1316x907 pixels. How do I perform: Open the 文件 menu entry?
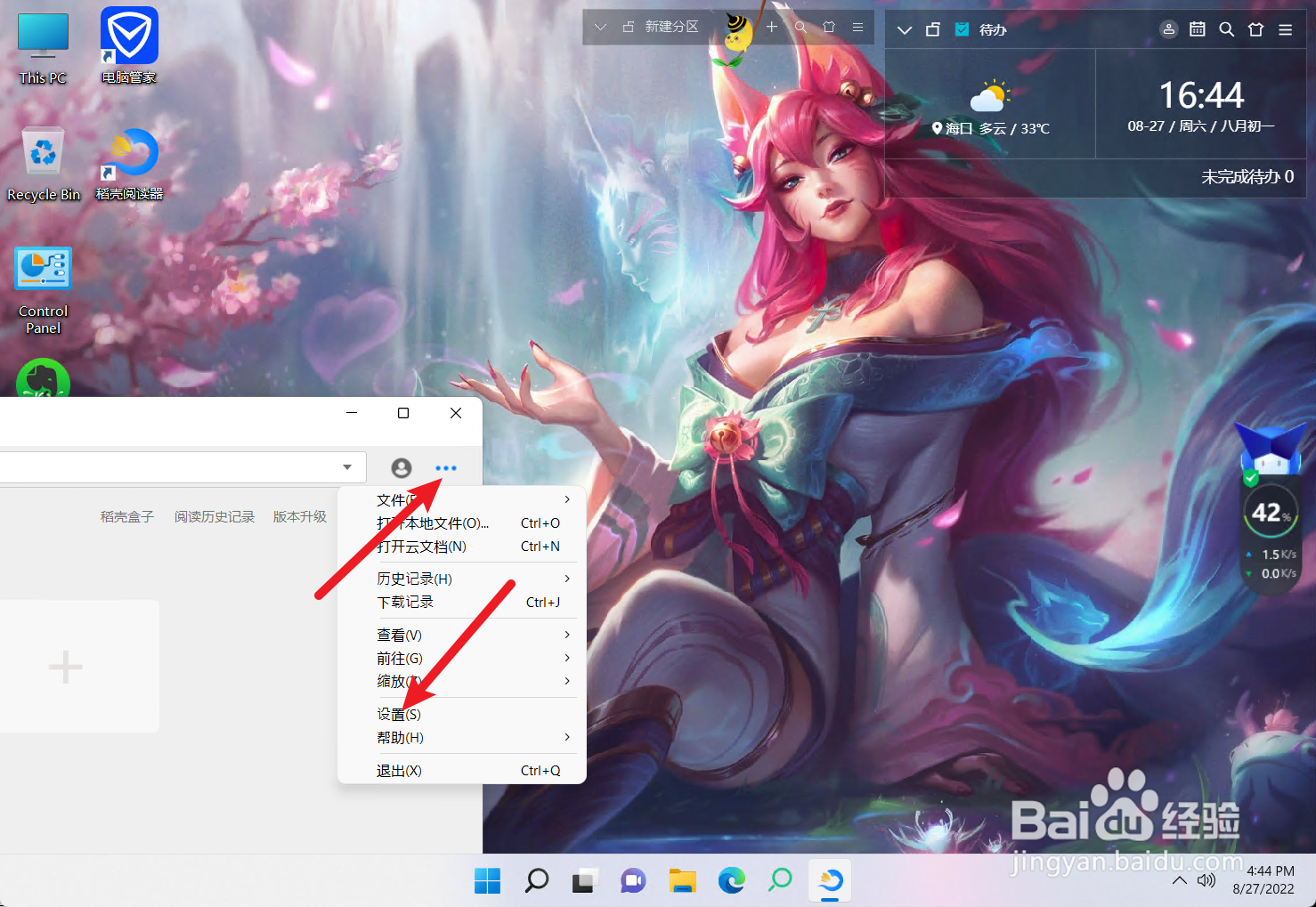coord(461,499)
